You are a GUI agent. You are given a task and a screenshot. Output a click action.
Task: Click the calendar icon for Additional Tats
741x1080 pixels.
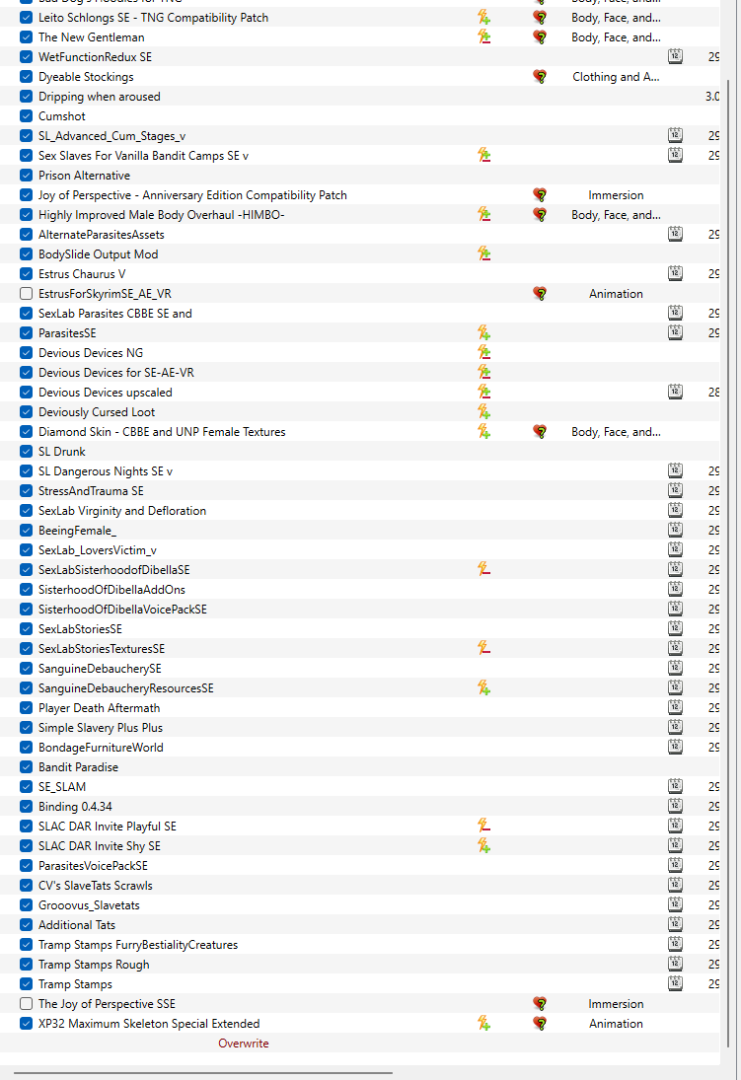(676, 924)
